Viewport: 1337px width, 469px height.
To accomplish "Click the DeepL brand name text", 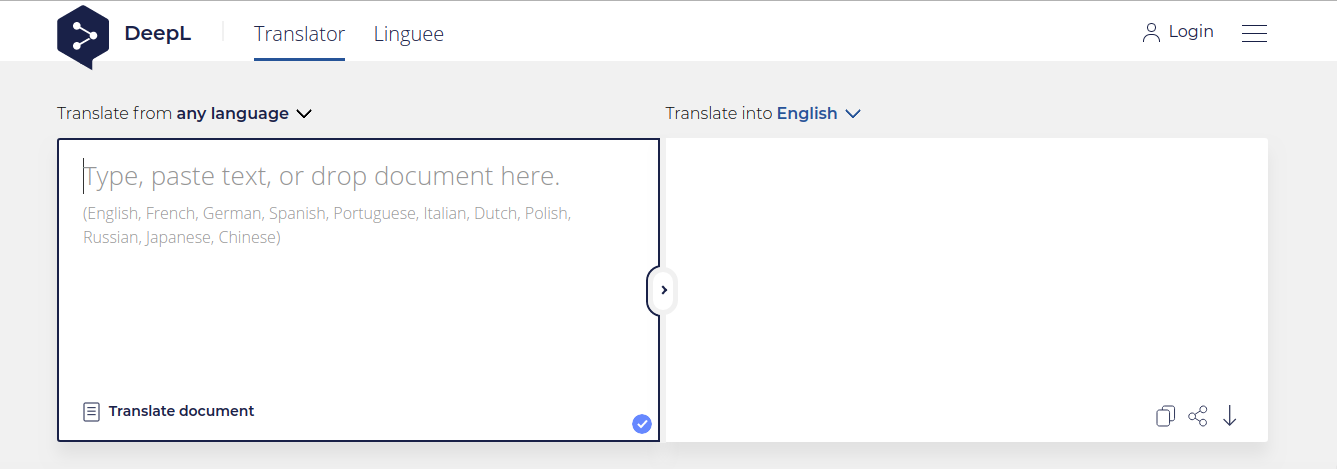I will tap(158, 33).
